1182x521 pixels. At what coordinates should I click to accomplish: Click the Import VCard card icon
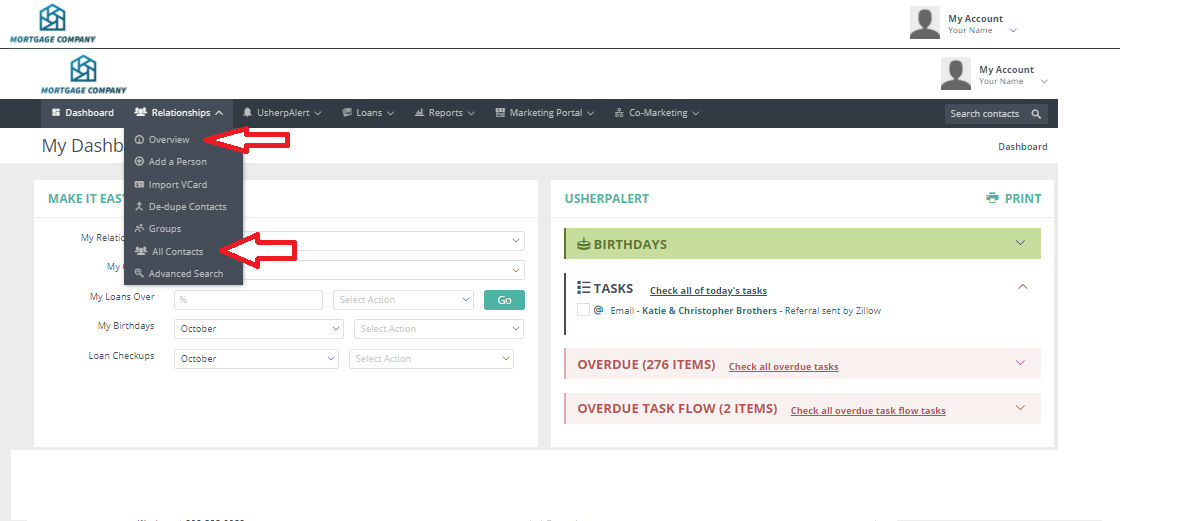pos(139,184)
